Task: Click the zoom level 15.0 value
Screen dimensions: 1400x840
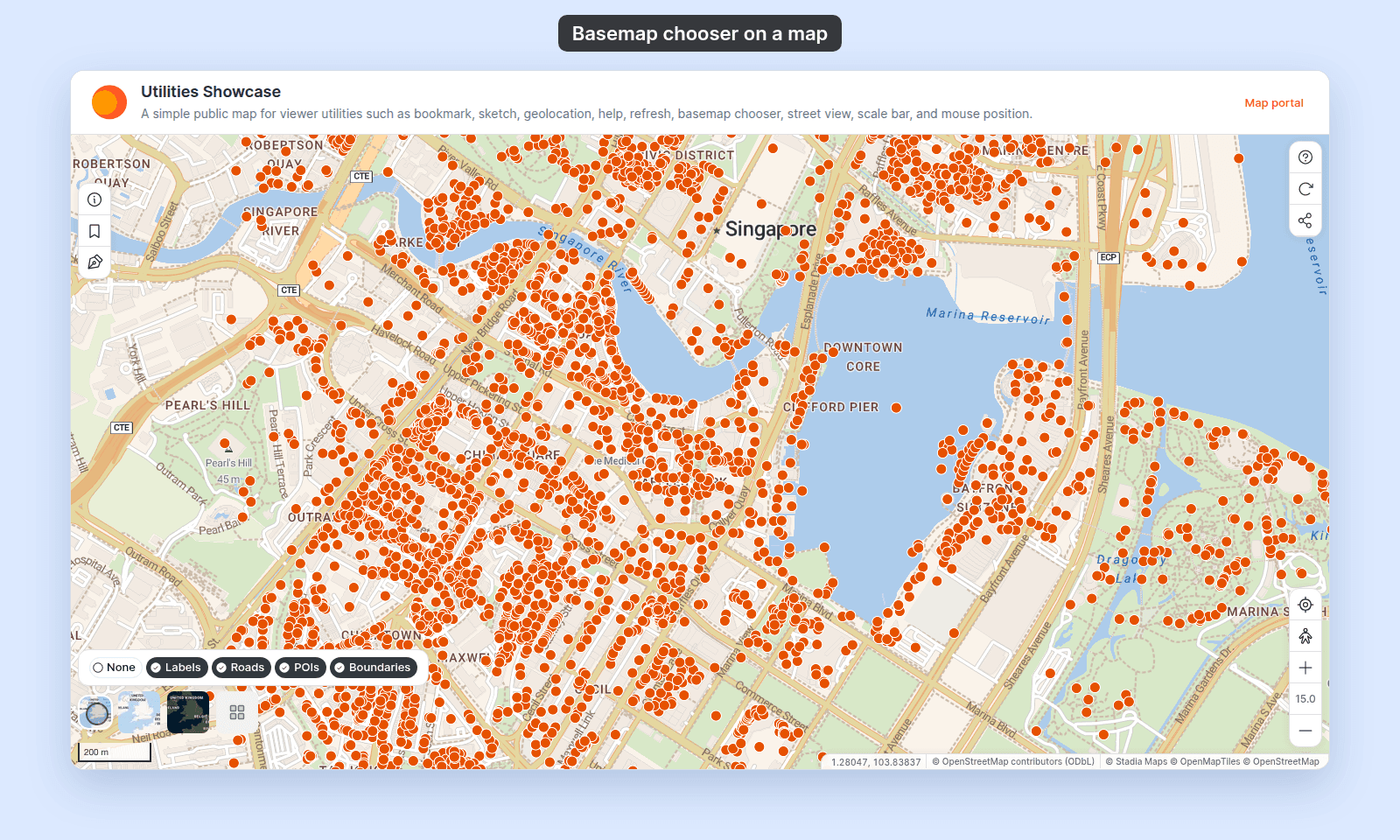Action: coord(1305,699)
